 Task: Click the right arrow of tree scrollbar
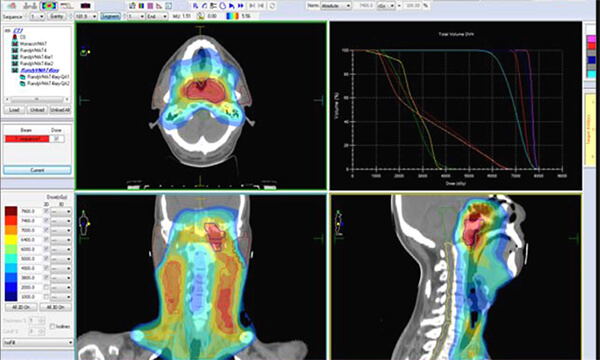[x=67, y=99]
